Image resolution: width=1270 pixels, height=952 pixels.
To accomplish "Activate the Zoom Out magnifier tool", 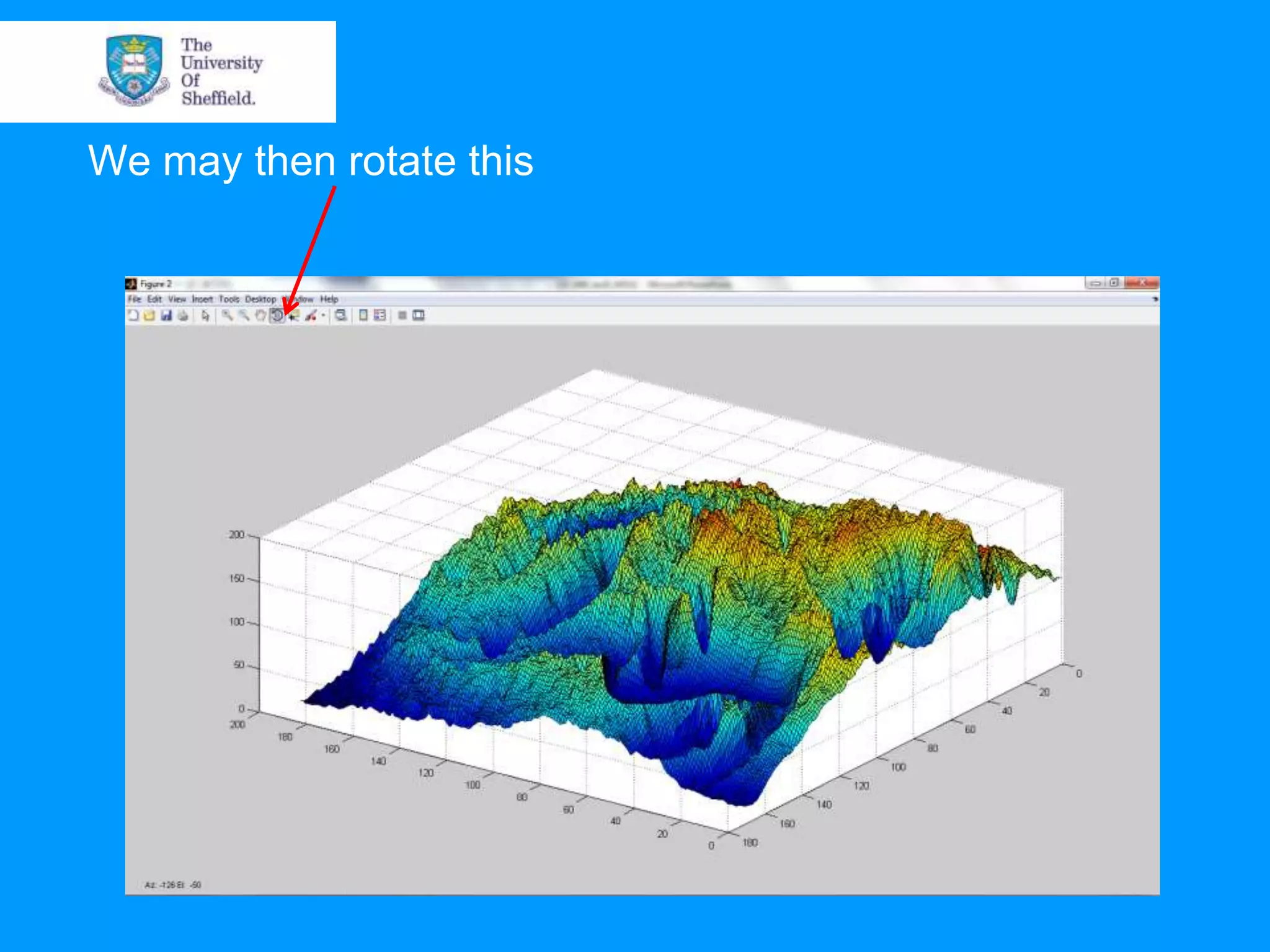I will pos(244,315).
